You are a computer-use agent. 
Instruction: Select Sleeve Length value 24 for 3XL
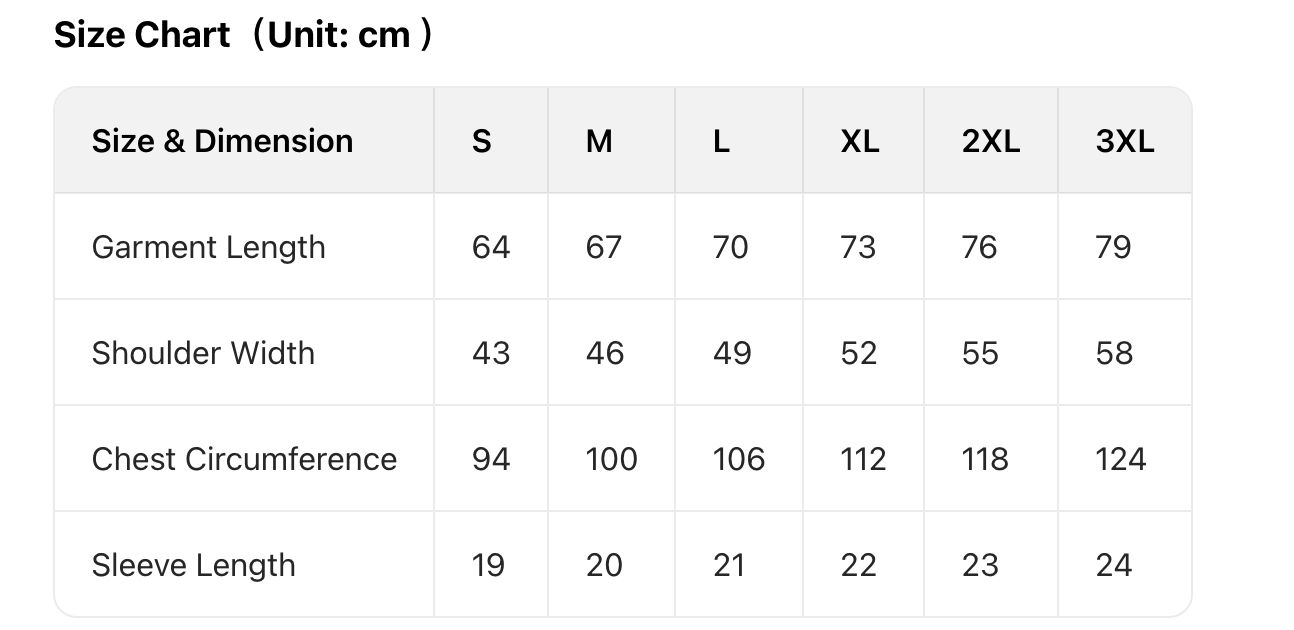1114,565
